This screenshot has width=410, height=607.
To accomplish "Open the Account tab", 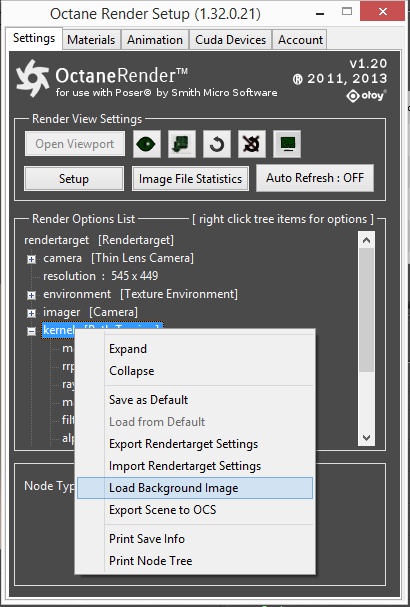I will click(300, 40).
